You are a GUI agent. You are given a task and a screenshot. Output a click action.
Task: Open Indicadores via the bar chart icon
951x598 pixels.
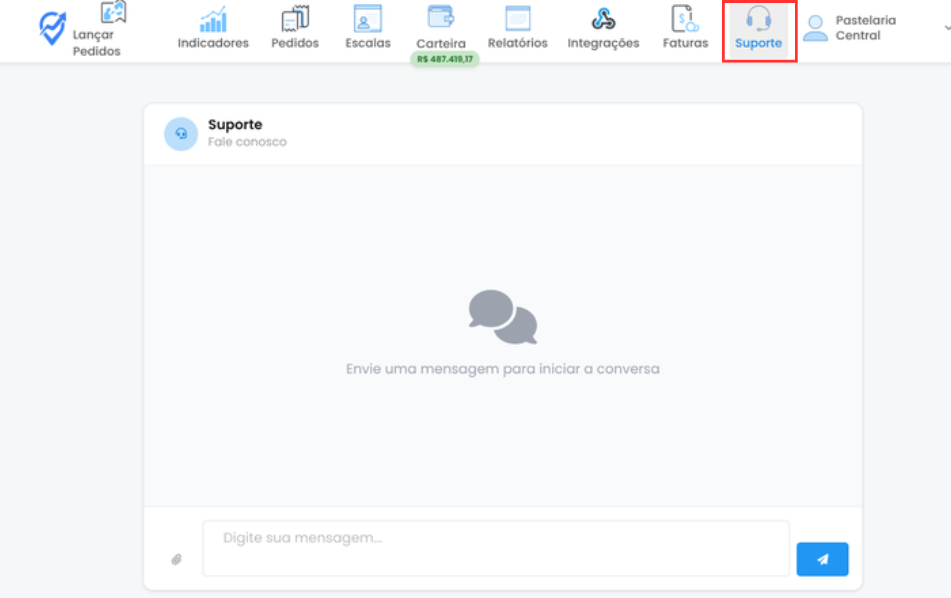(213, 20)
